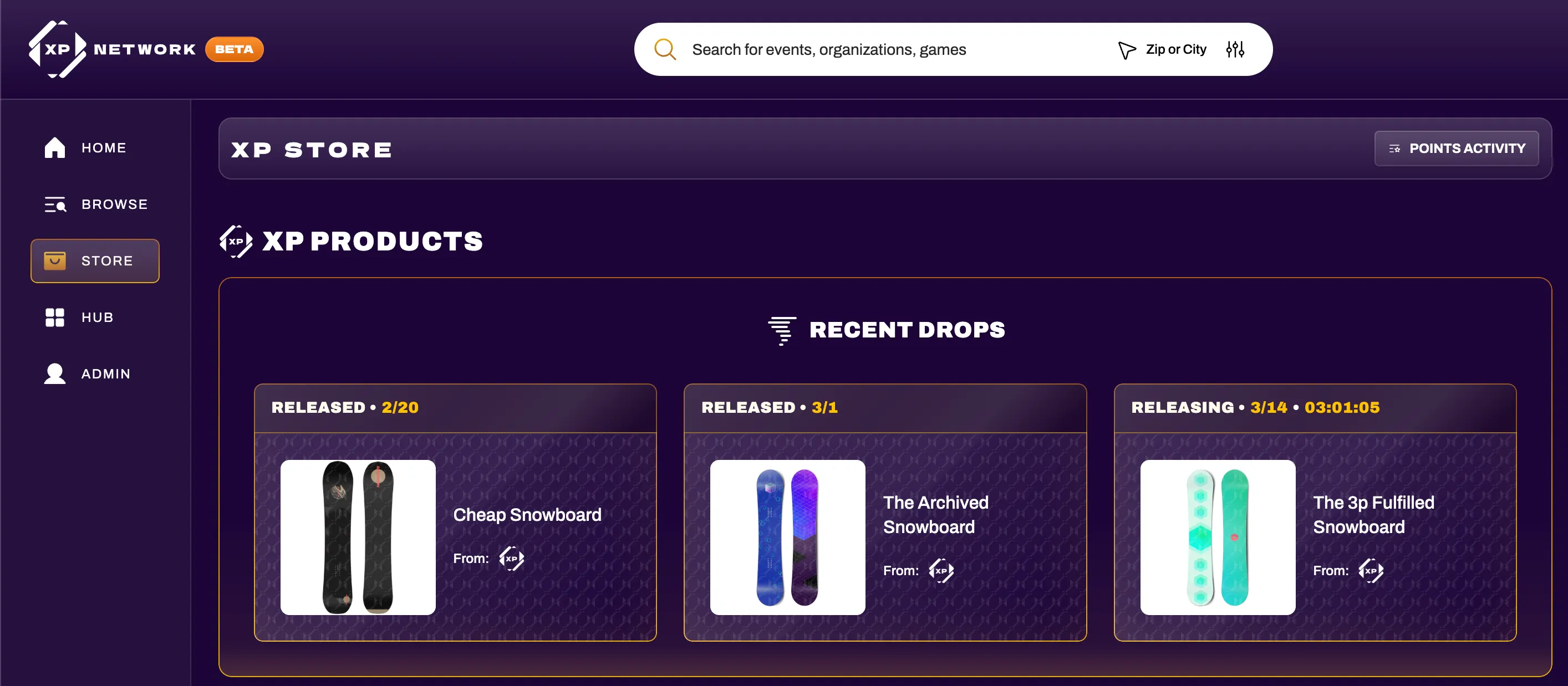Click the XP Network logo
The image size is (1568, 686).
point(59,49)
